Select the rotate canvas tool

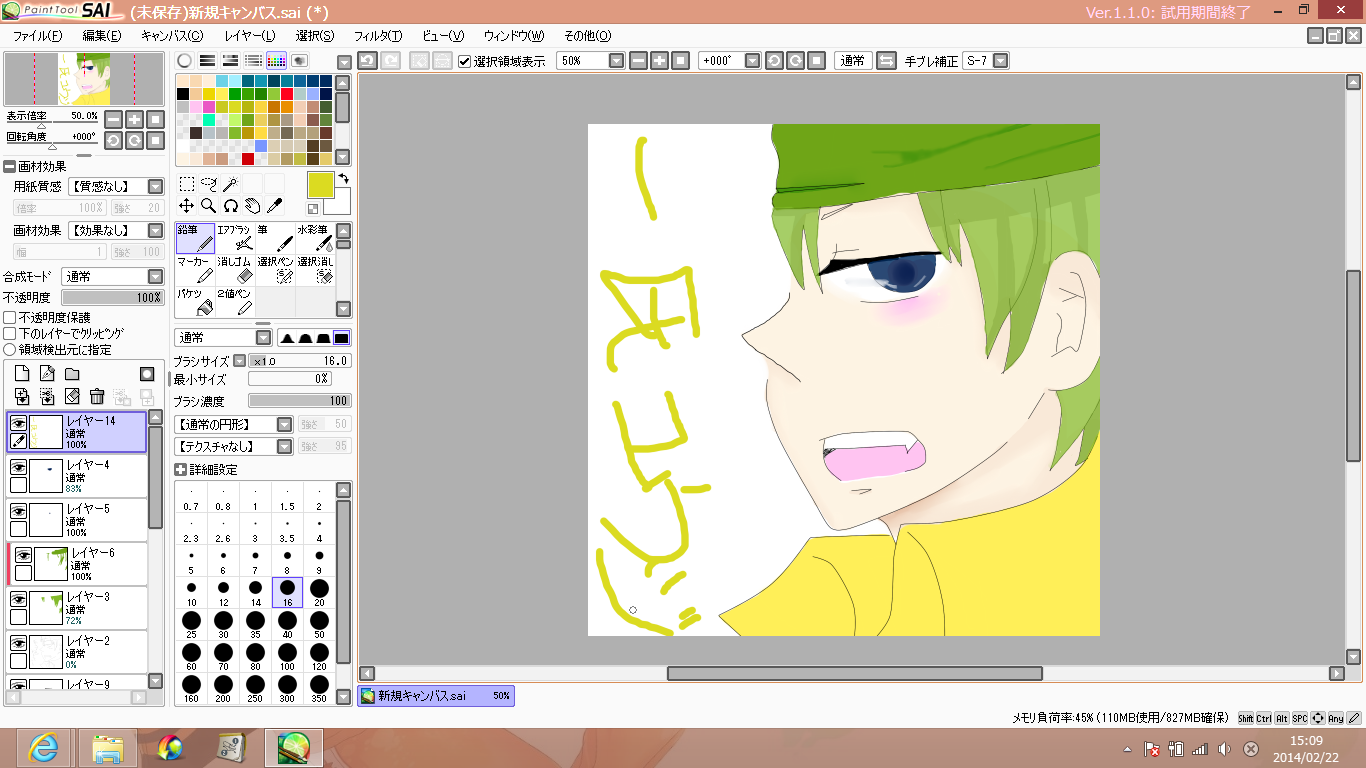230,206
